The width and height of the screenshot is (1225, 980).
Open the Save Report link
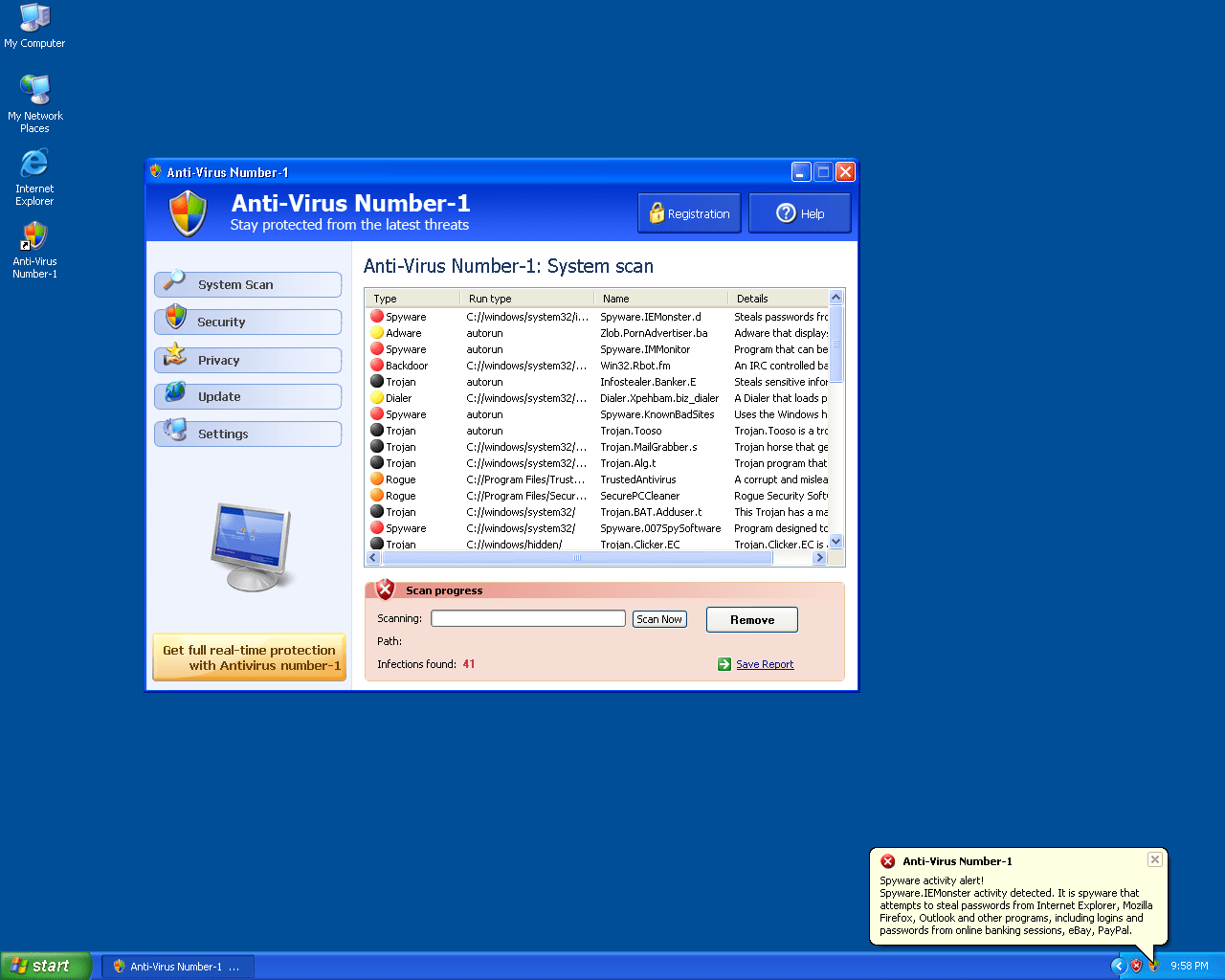tap(764, 663)
